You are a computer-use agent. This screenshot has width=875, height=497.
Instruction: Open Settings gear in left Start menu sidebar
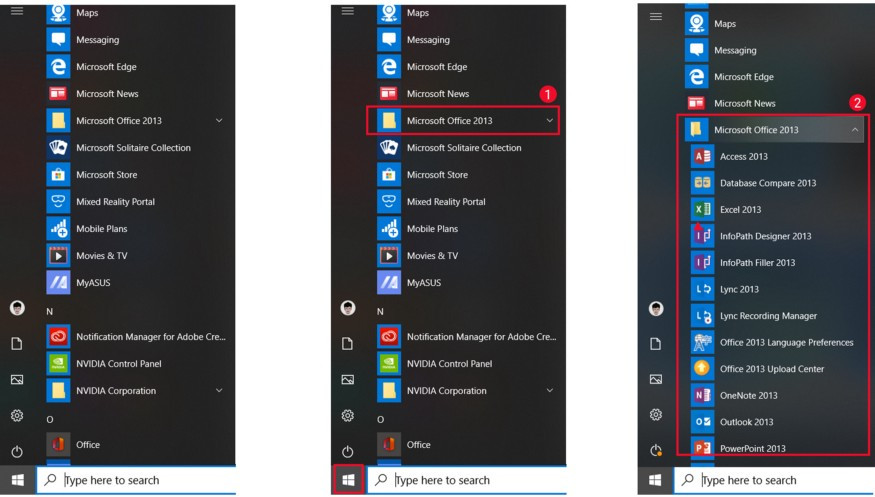[x=17, y=416]
